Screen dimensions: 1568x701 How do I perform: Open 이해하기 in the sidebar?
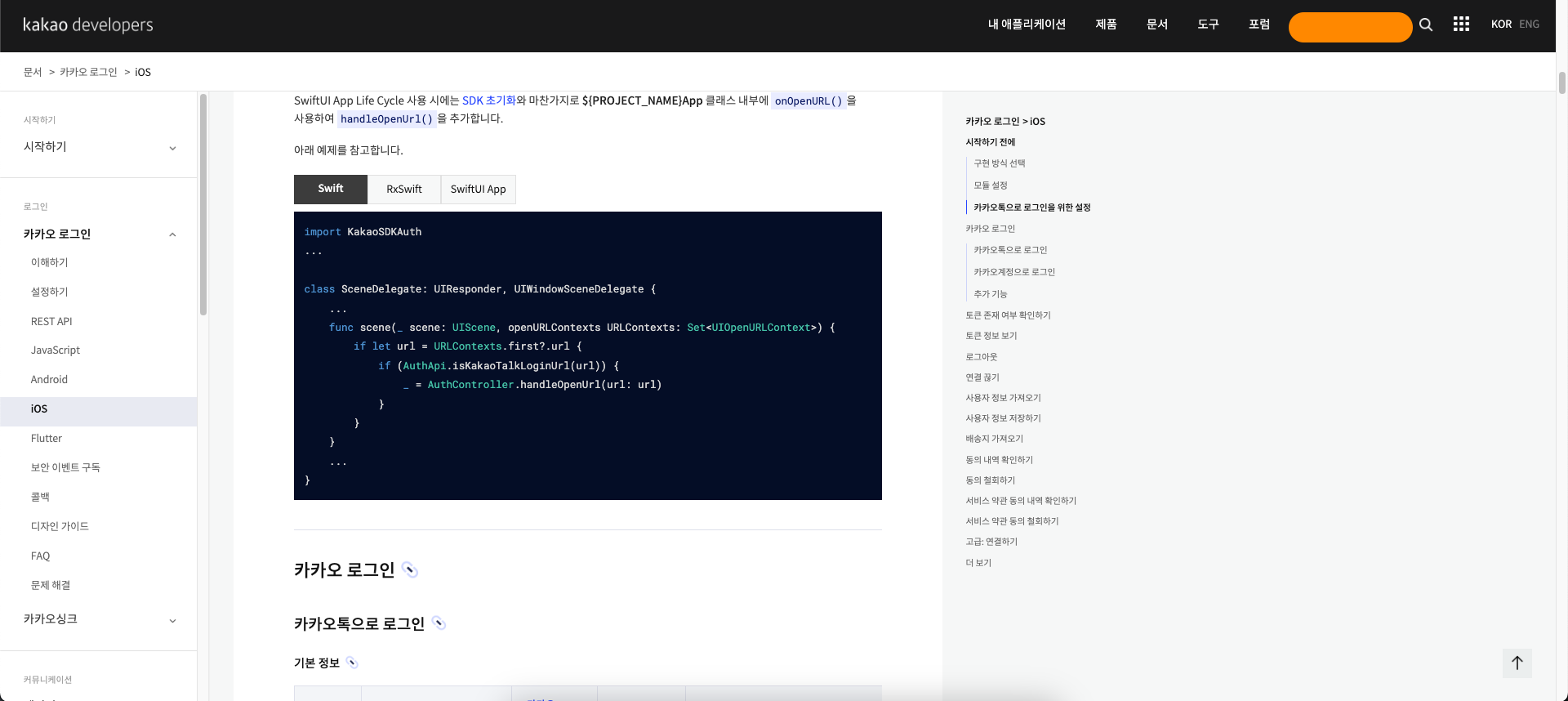point(50,262)
